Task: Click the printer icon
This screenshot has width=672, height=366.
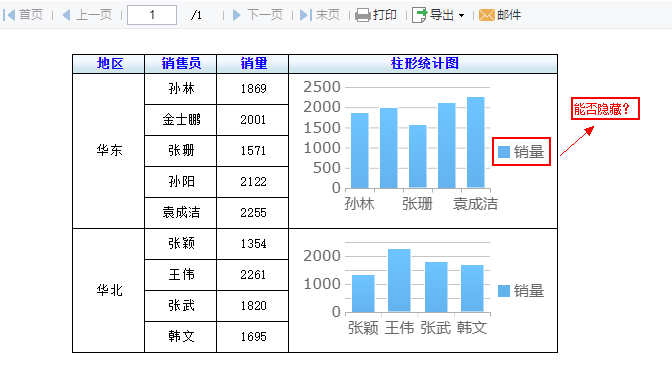Action: click(x=363, y=15)
